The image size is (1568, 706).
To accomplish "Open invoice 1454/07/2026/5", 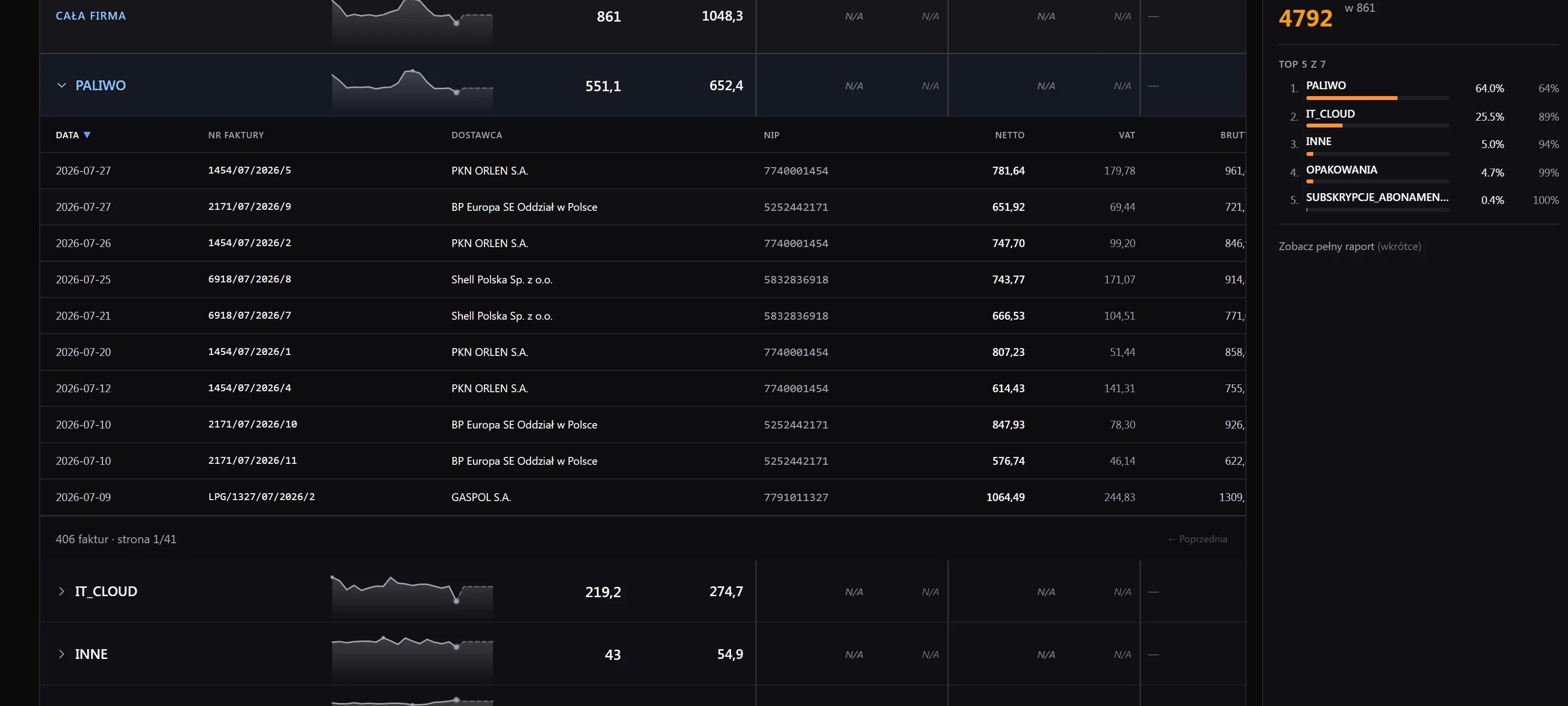I will 249,171.
